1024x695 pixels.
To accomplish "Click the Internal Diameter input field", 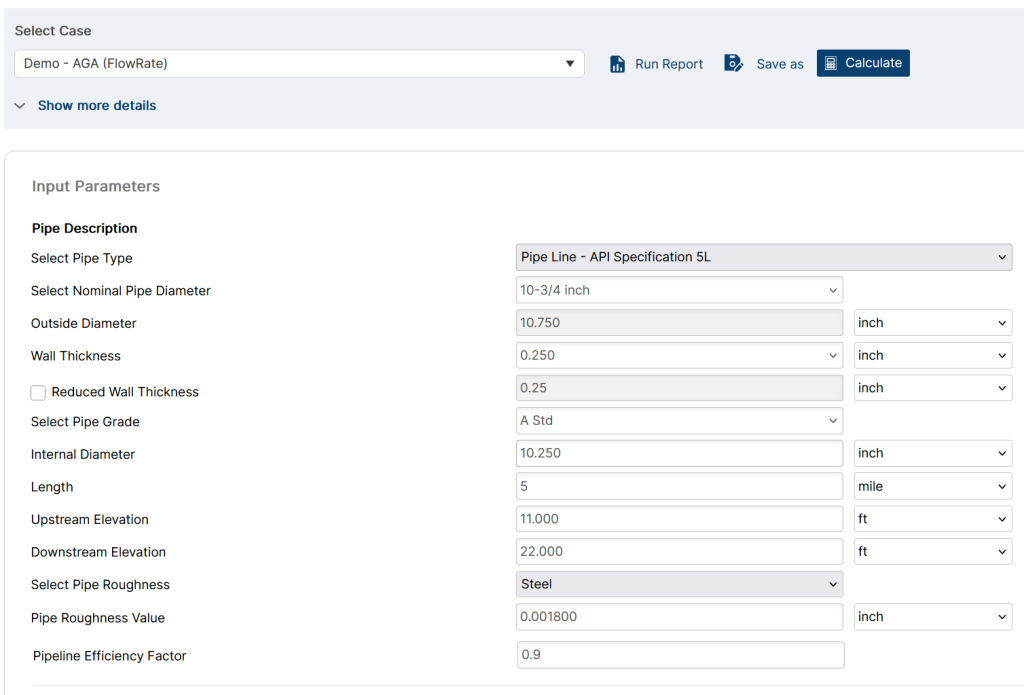I will [x=679, y=453].
